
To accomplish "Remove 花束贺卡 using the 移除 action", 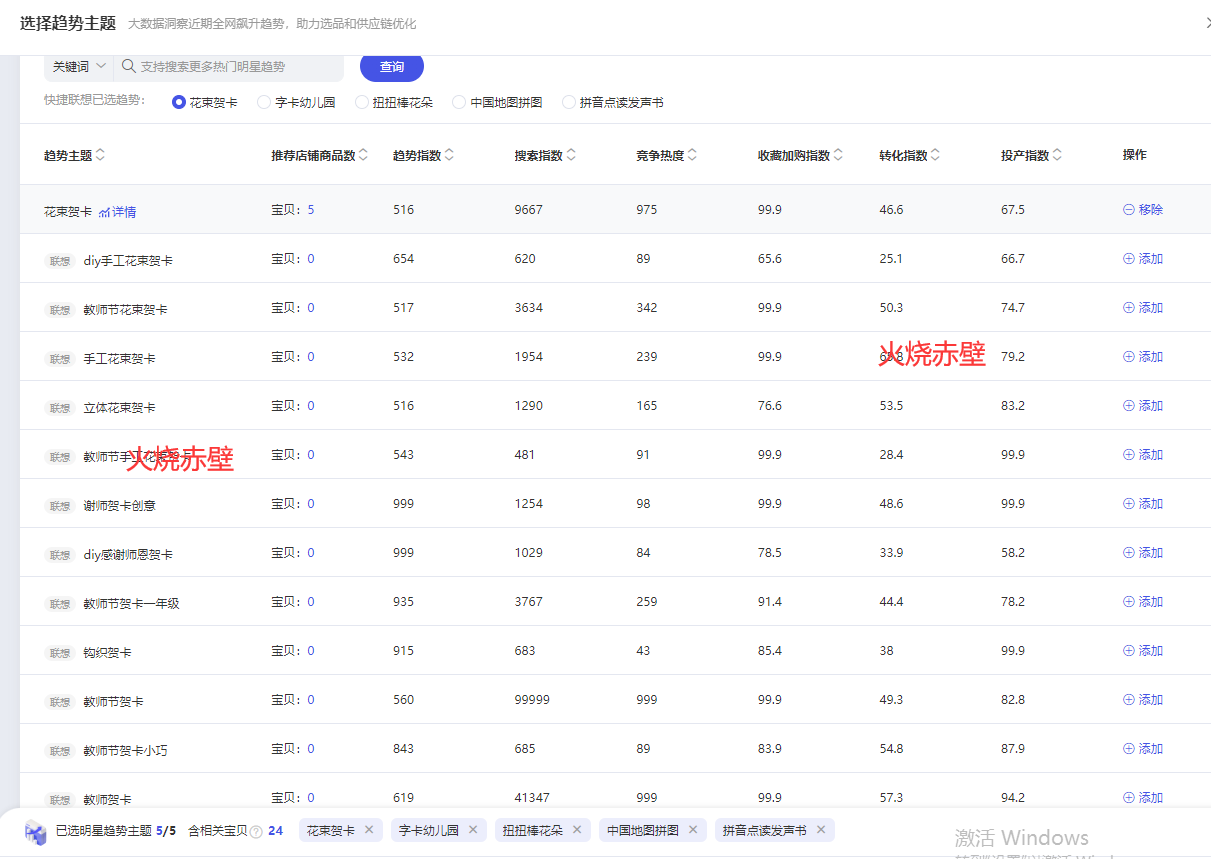I will click(1143, 210).
